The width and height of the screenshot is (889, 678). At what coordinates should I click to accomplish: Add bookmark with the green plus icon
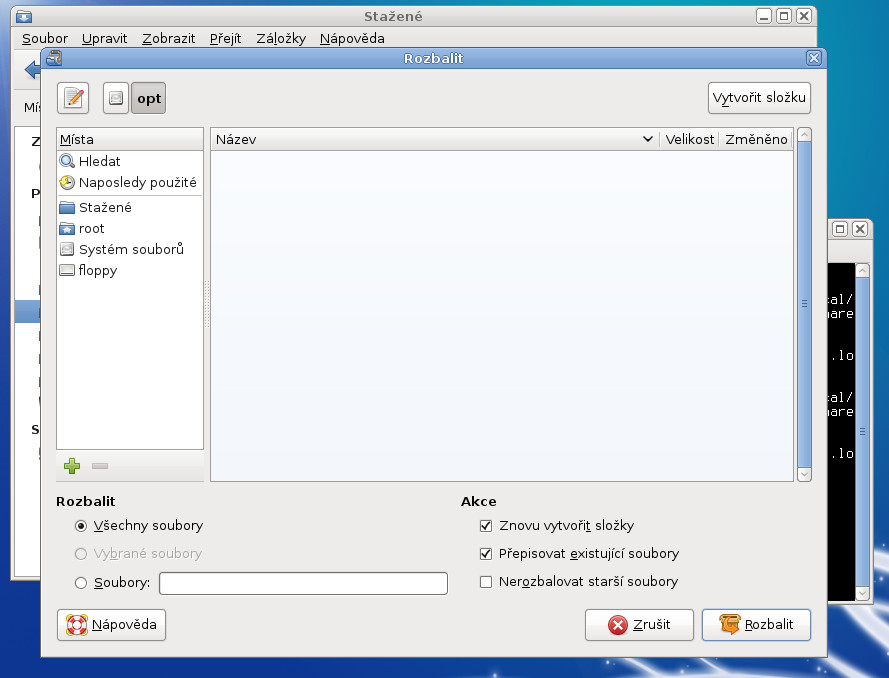(72, 466)
